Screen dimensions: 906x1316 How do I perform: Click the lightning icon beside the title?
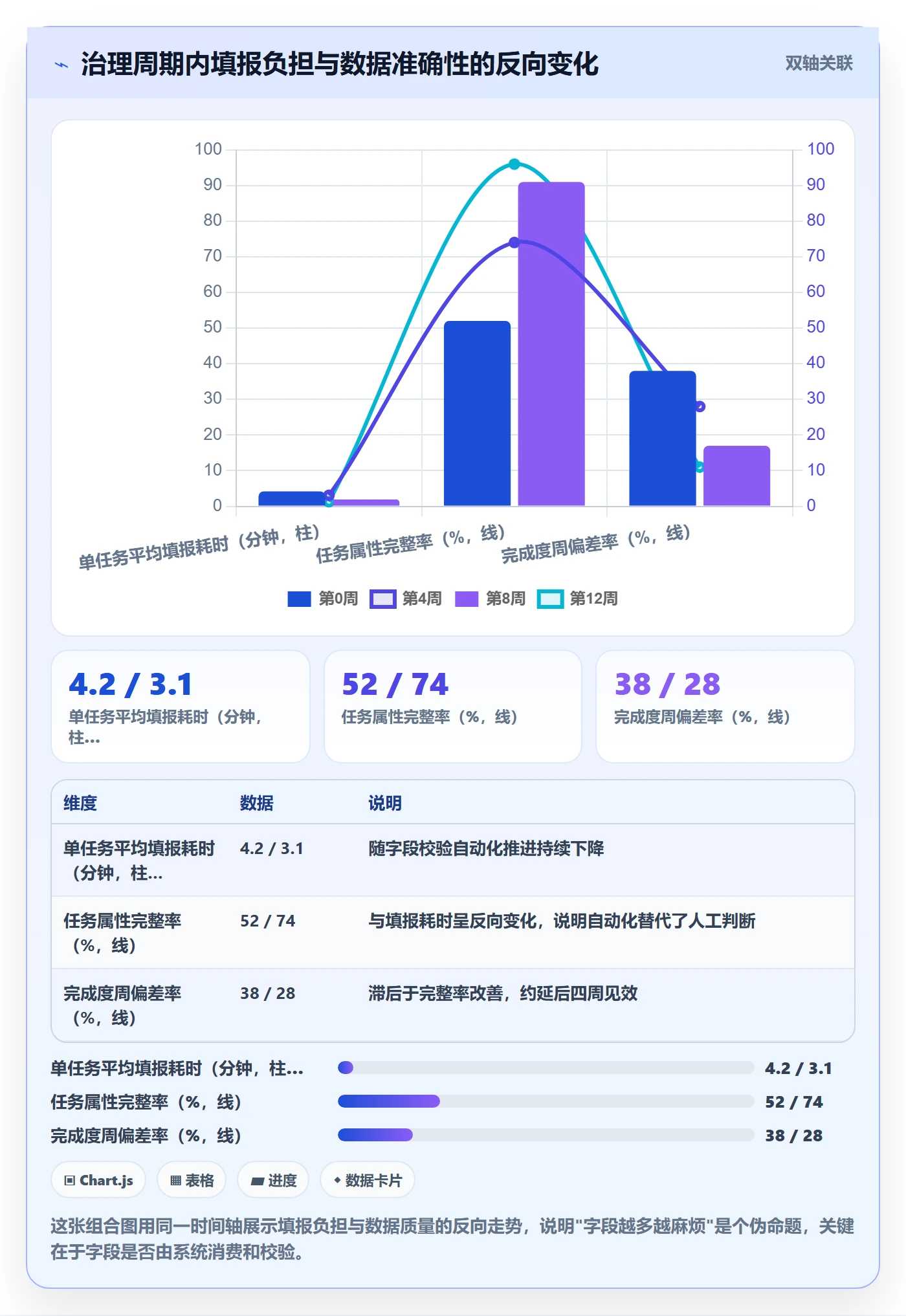pyautogui.click(x=61, y=64)
